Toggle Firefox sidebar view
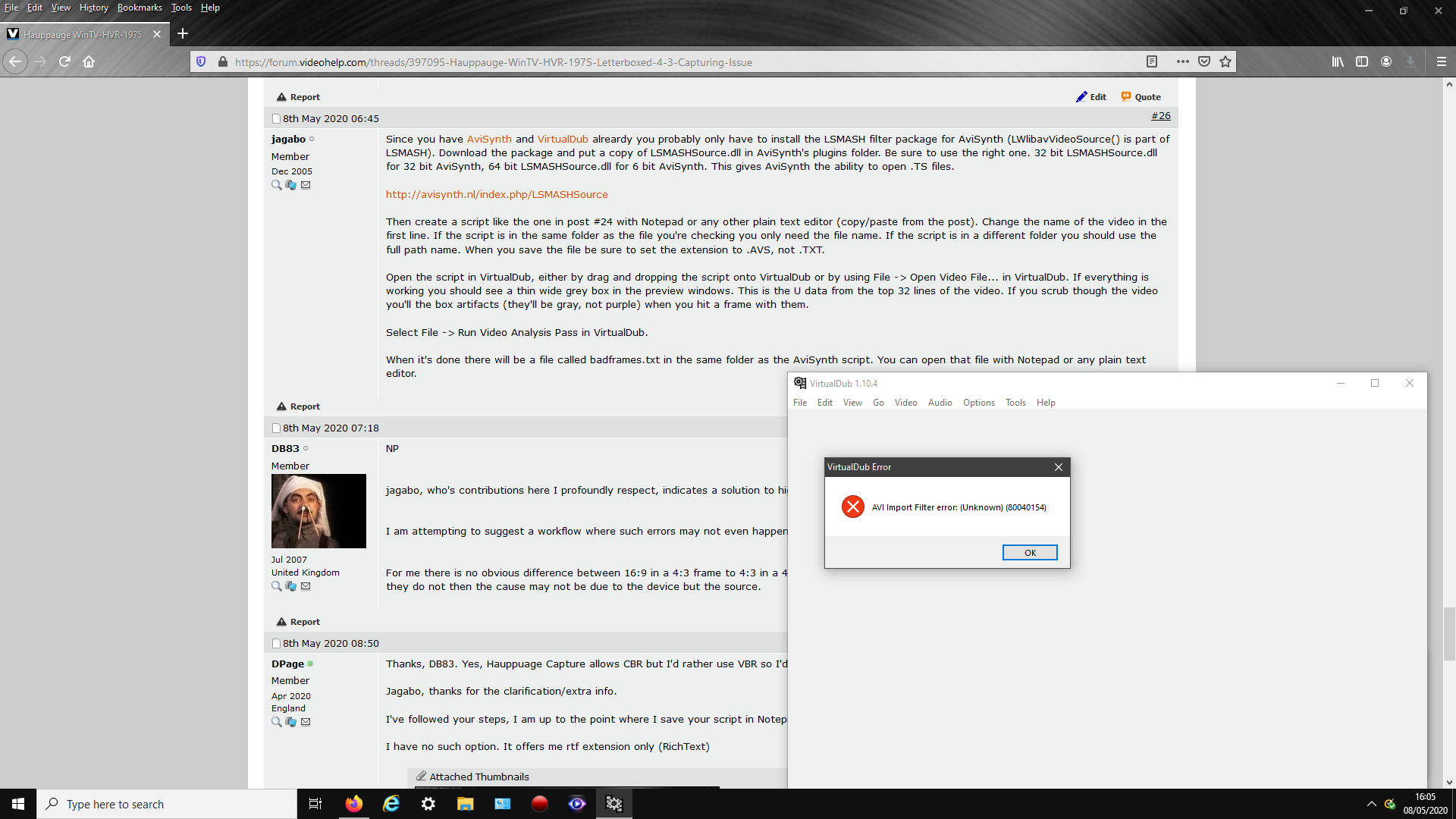The height and width of the screenshot is (819, 1456). 1362,61
